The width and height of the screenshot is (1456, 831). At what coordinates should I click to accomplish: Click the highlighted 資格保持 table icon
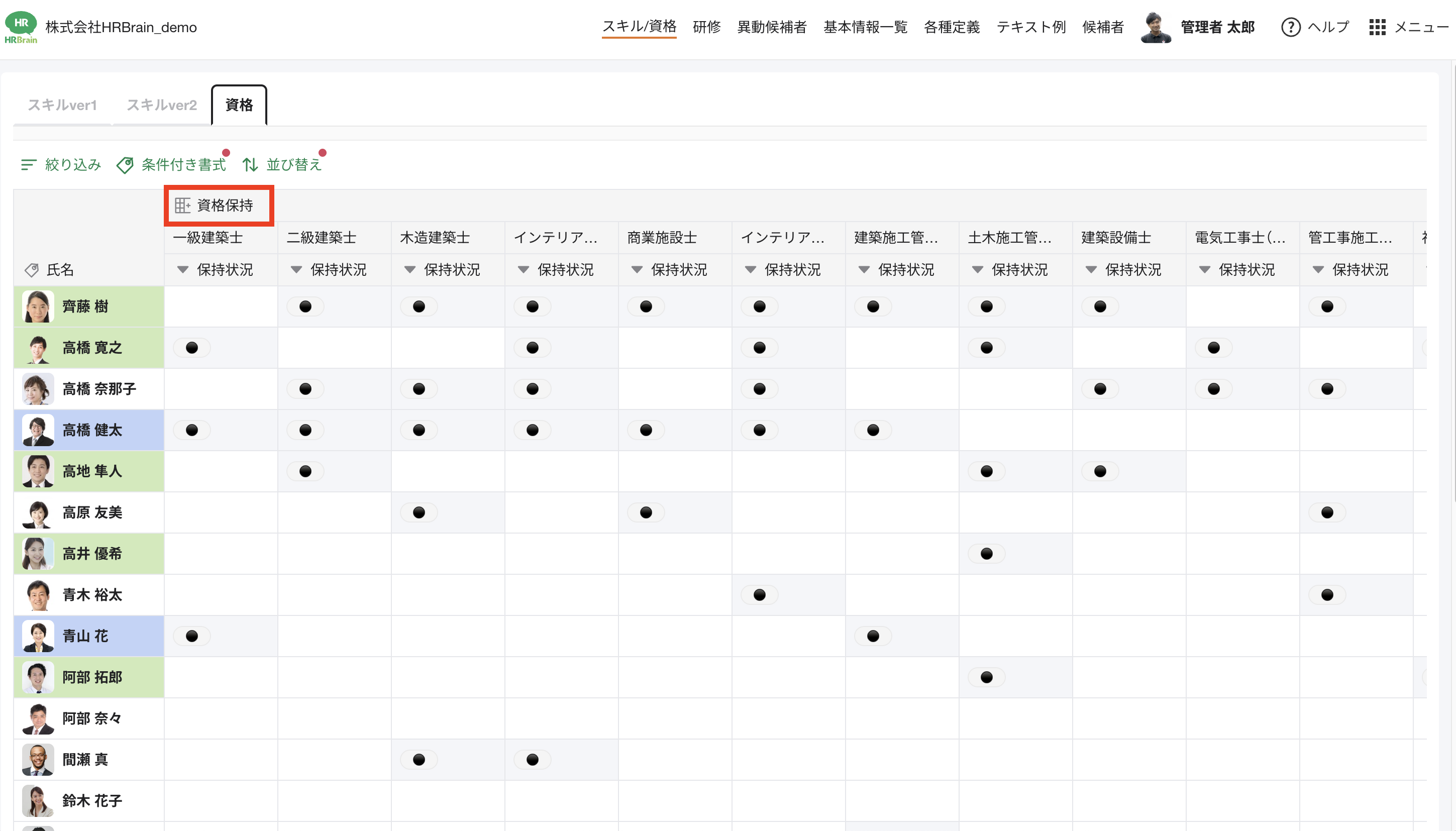(184, 205)
